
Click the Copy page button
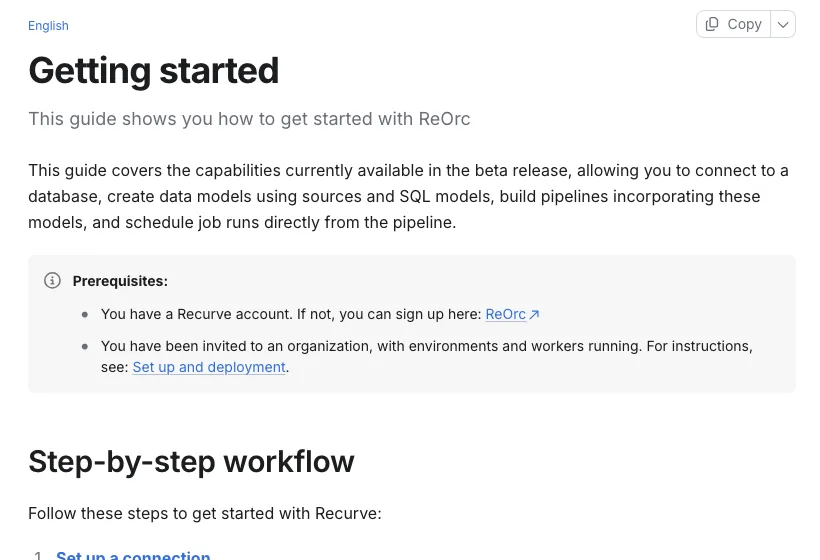click(x=733, y=24)
